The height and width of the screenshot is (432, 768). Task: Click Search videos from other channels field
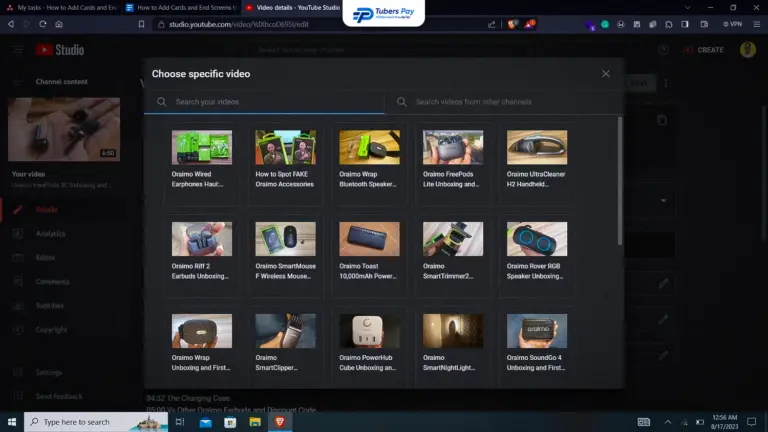pos(504,102)
